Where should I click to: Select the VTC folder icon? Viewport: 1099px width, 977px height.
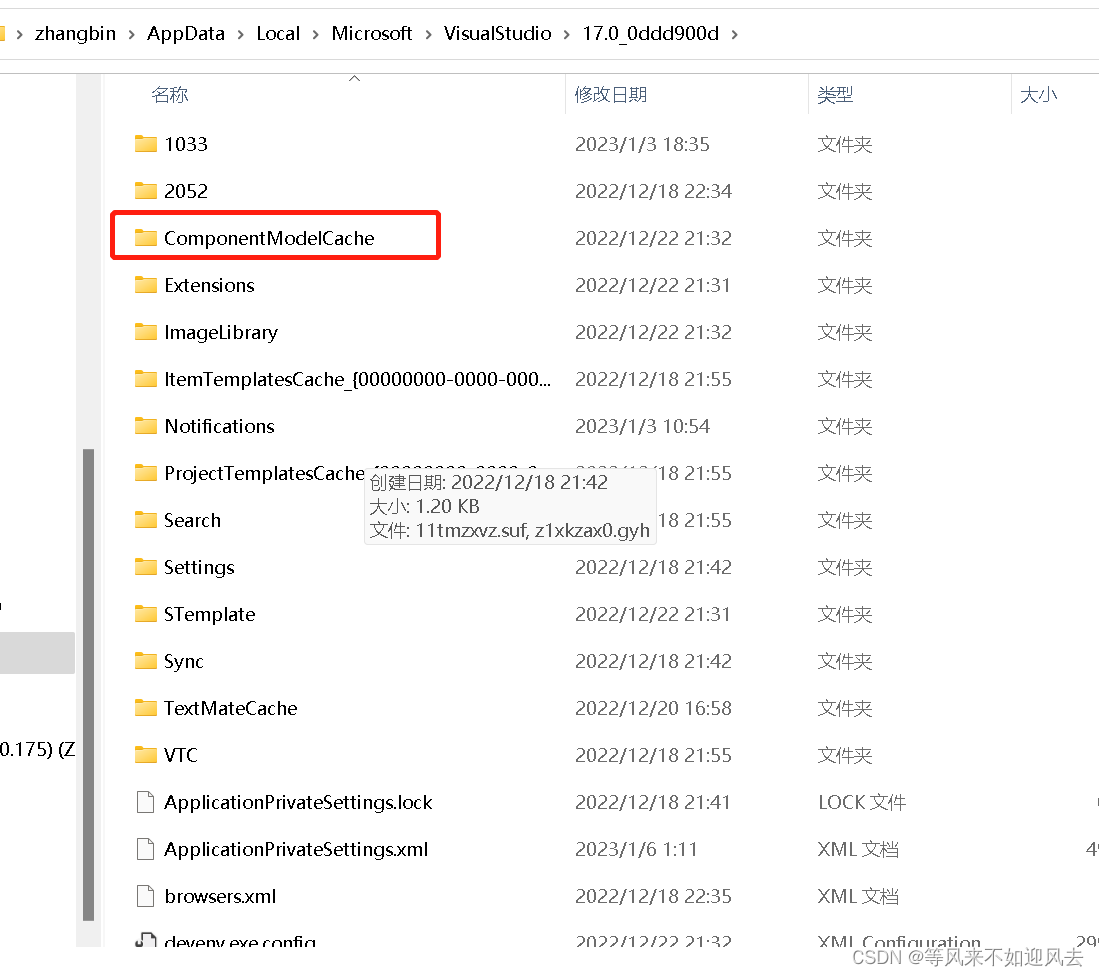(x=146, y=754)
